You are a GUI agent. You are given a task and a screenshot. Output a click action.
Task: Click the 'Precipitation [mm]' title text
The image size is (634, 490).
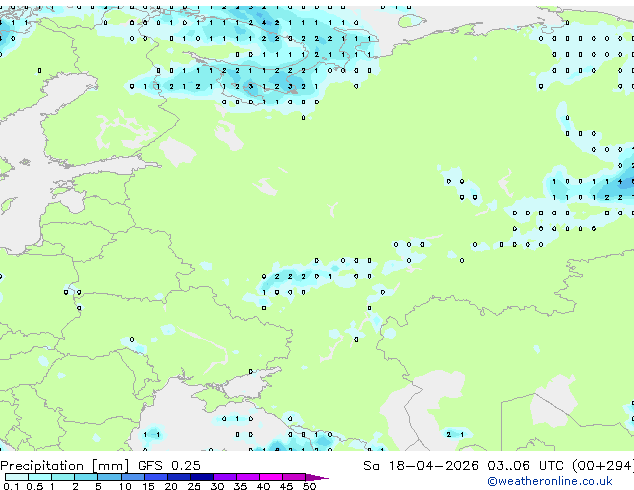65,466
